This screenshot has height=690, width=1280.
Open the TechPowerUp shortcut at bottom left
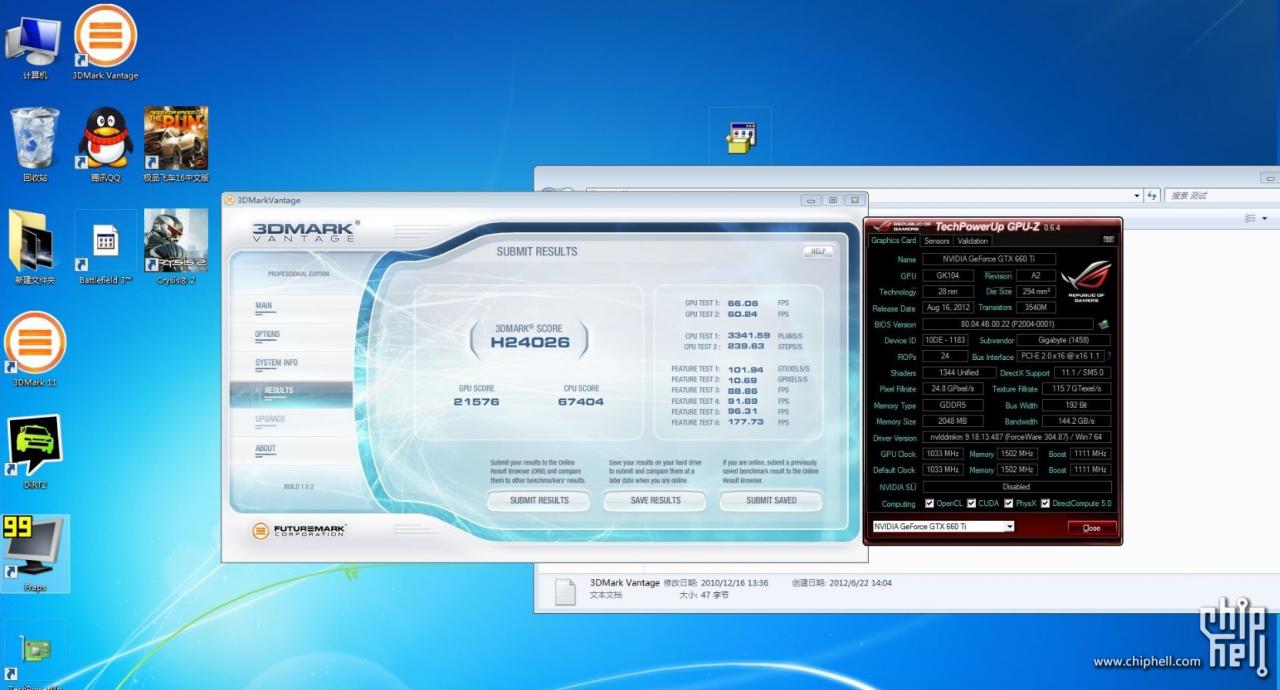click(x=35, y=655)
